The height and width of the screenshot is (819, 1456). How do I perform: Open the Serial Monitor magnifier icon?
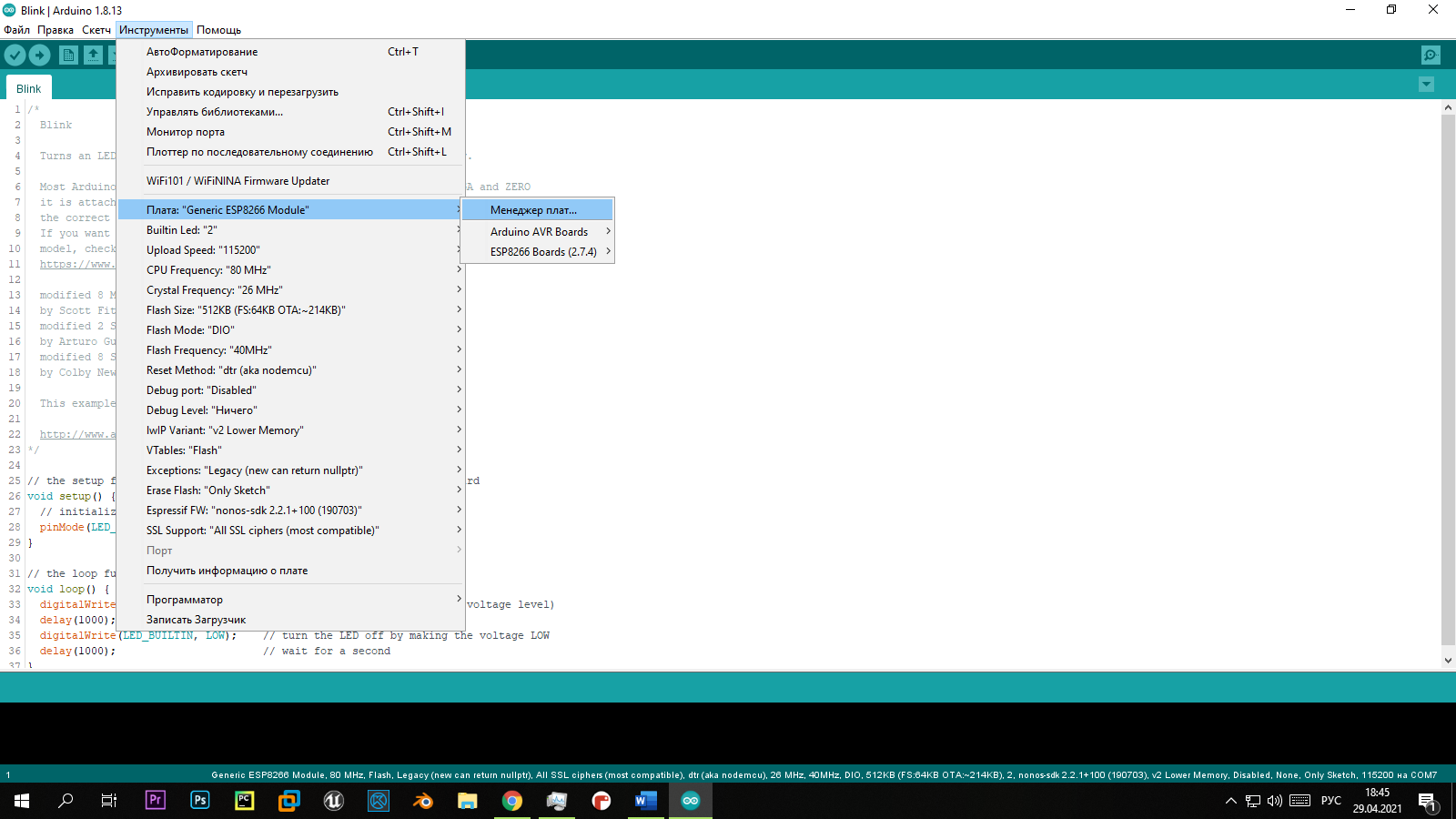[x=1431, y=56]
